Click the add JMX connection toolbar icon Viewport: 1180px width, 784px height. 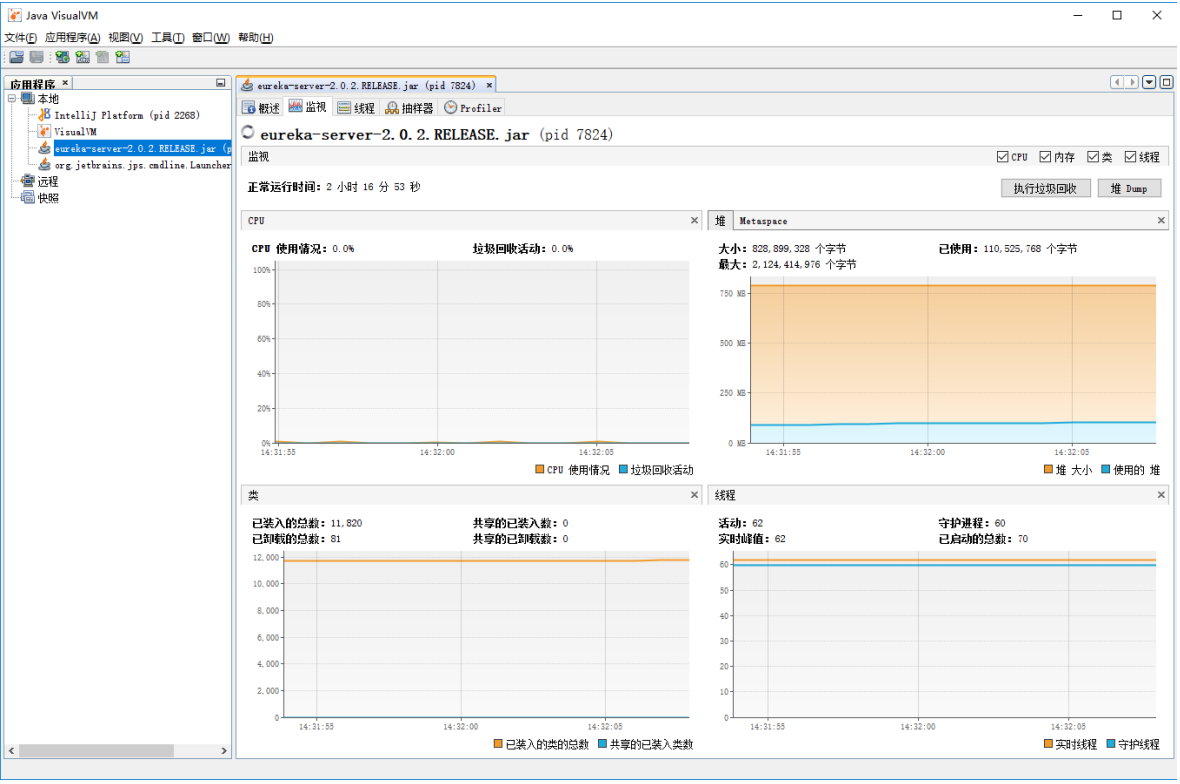click(82, 57)
